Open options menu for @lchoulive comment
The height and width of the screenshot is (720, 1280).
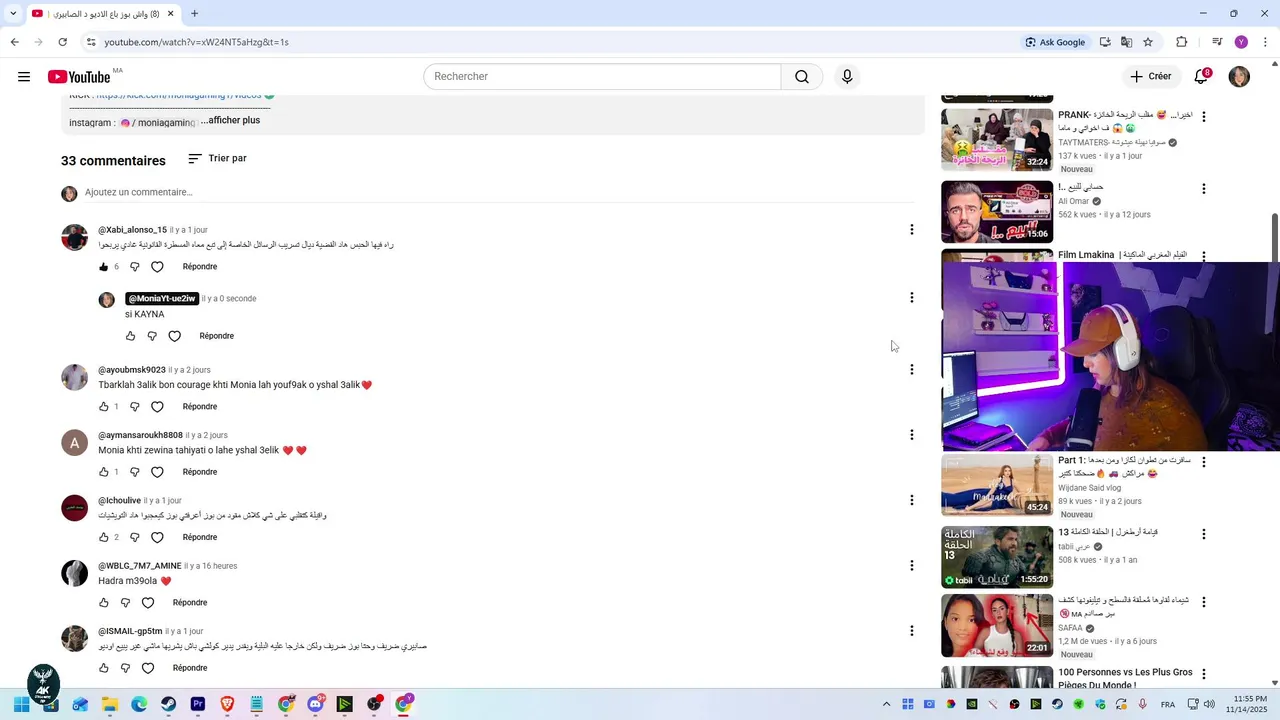(911, 500)
